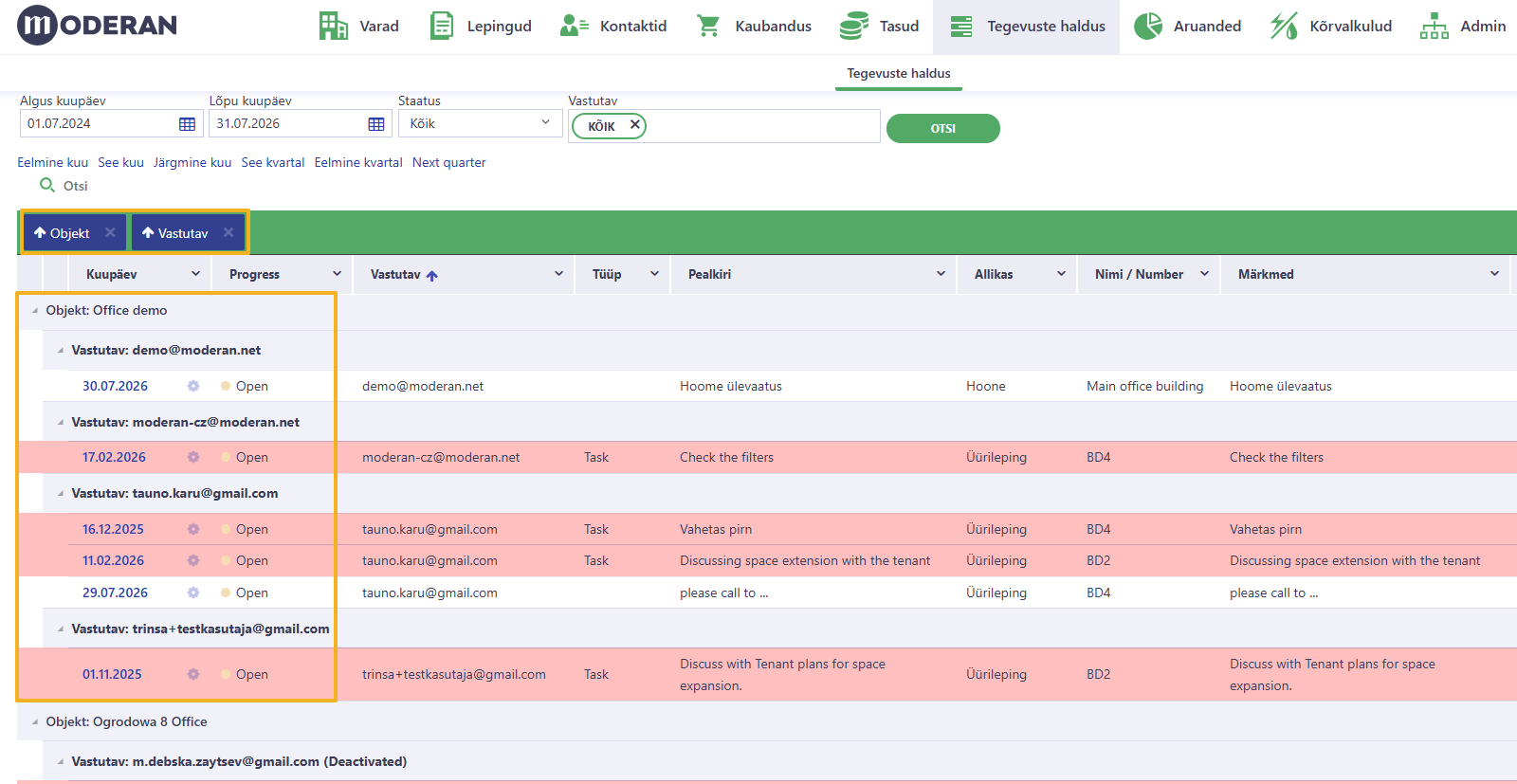Open the Varad buildings module

pos(358,27)
